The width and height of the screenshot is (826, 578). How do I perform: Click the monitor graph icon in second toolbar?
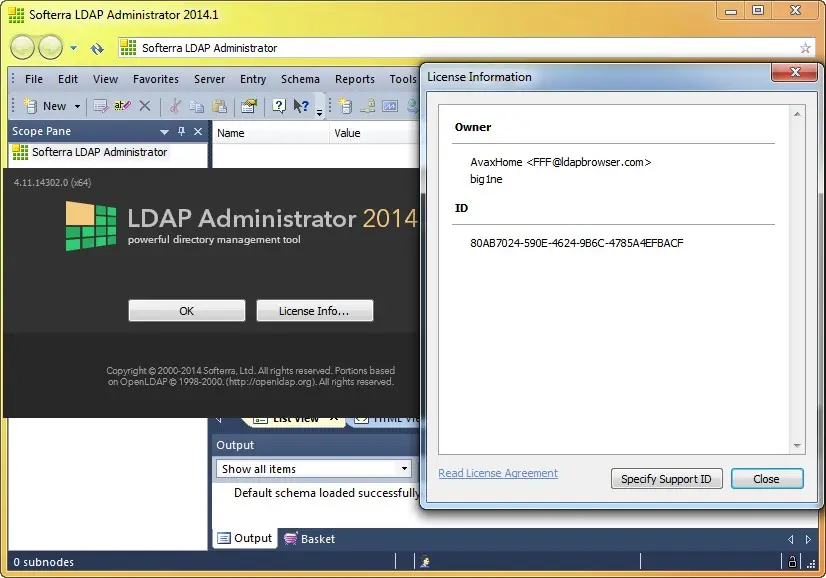click(390, 106)
